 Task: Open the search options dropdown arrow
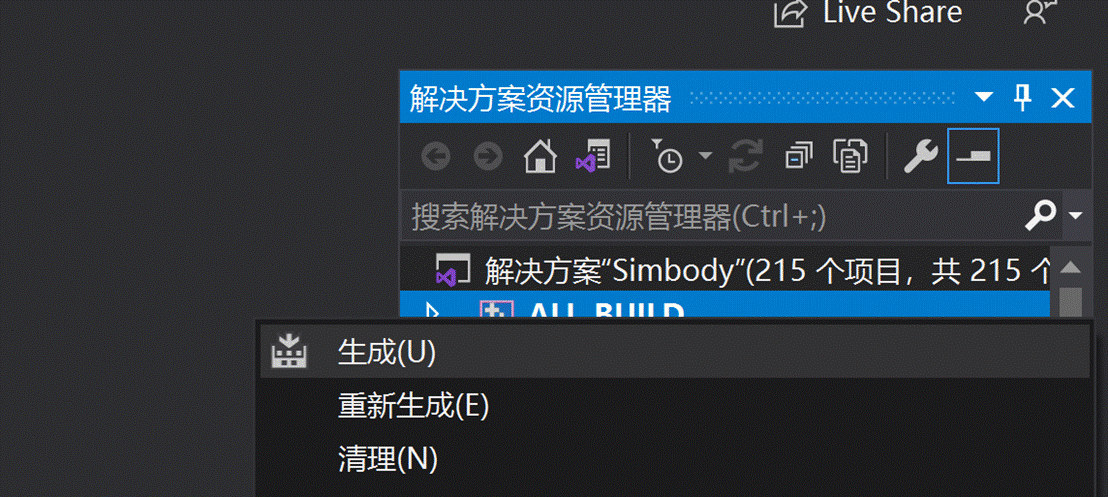click(1076, 214)
